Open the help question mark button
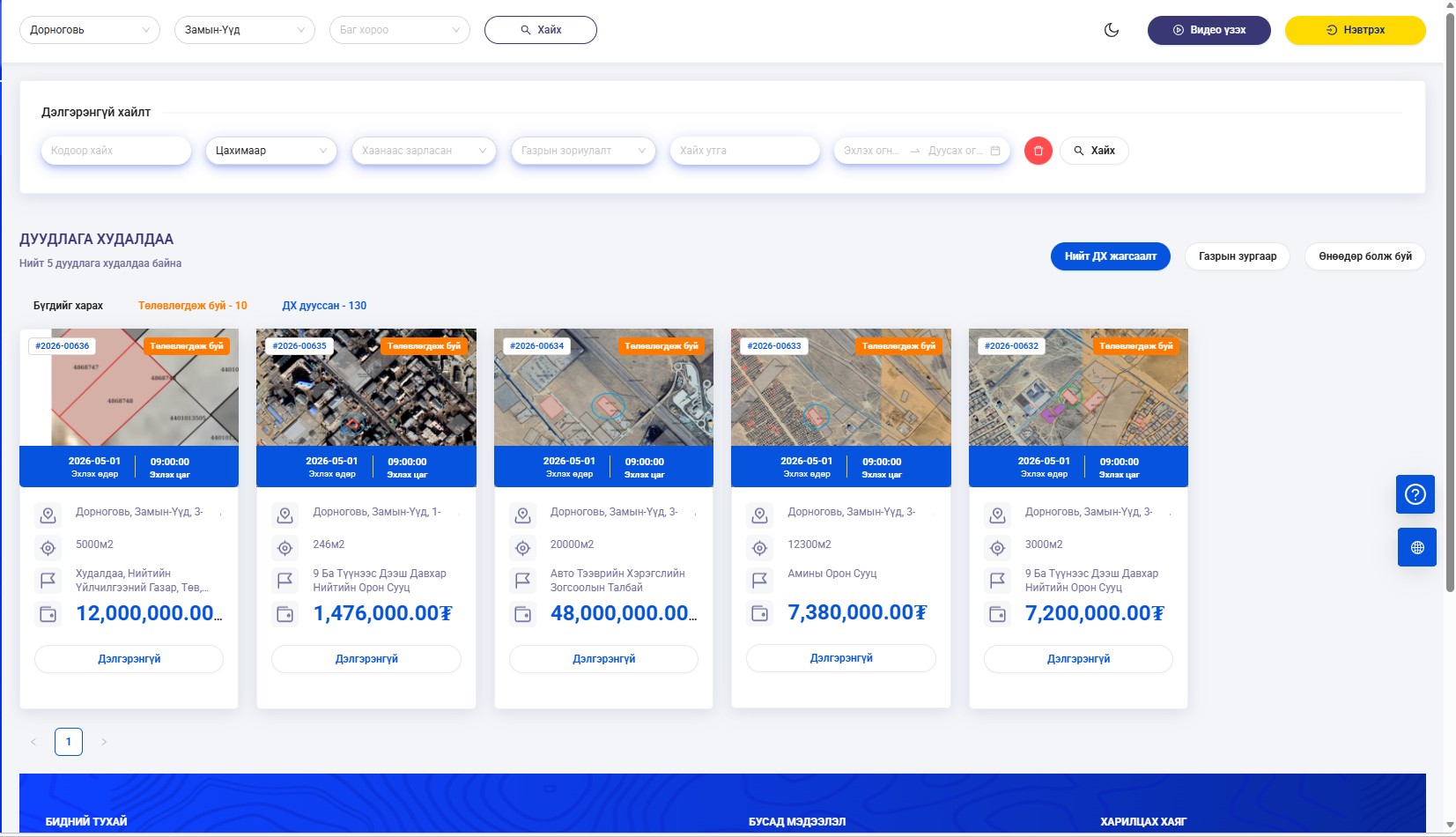This screenshot has width=1456, height=837. click(x=1415, y=494)
